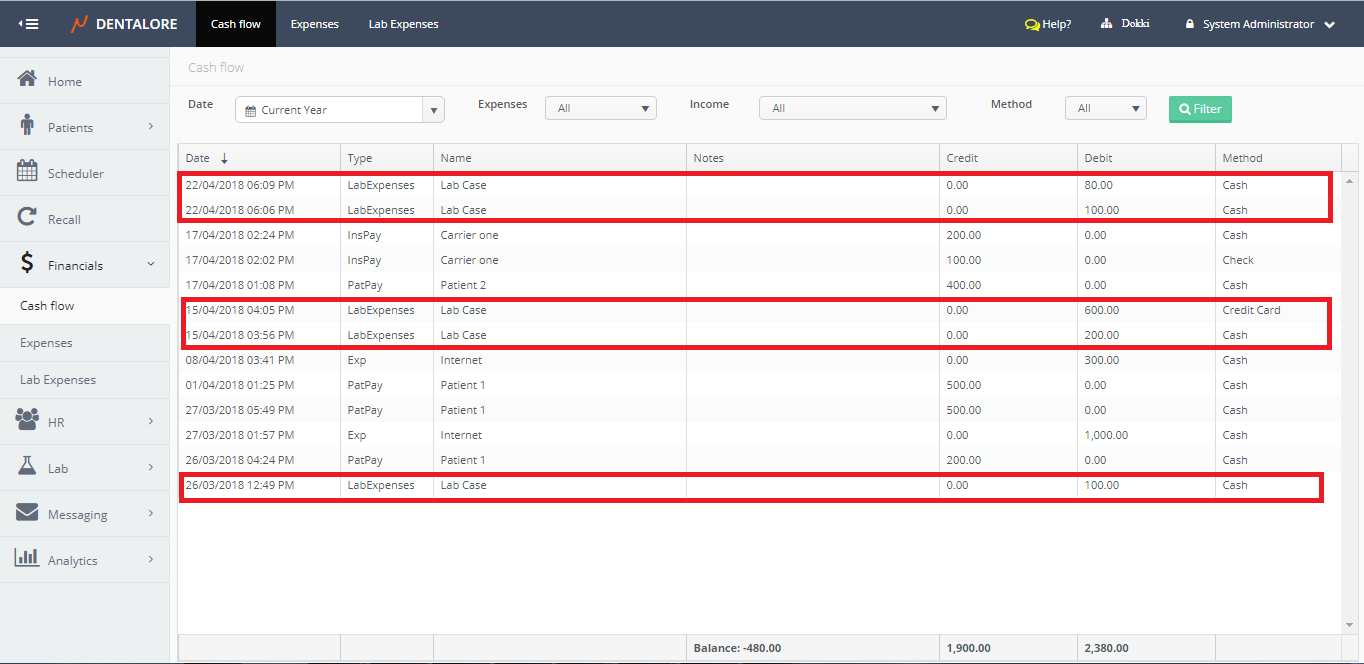Click the Lab flask icon
This screenshot has height=664, width=1364.
click(27, 467)
